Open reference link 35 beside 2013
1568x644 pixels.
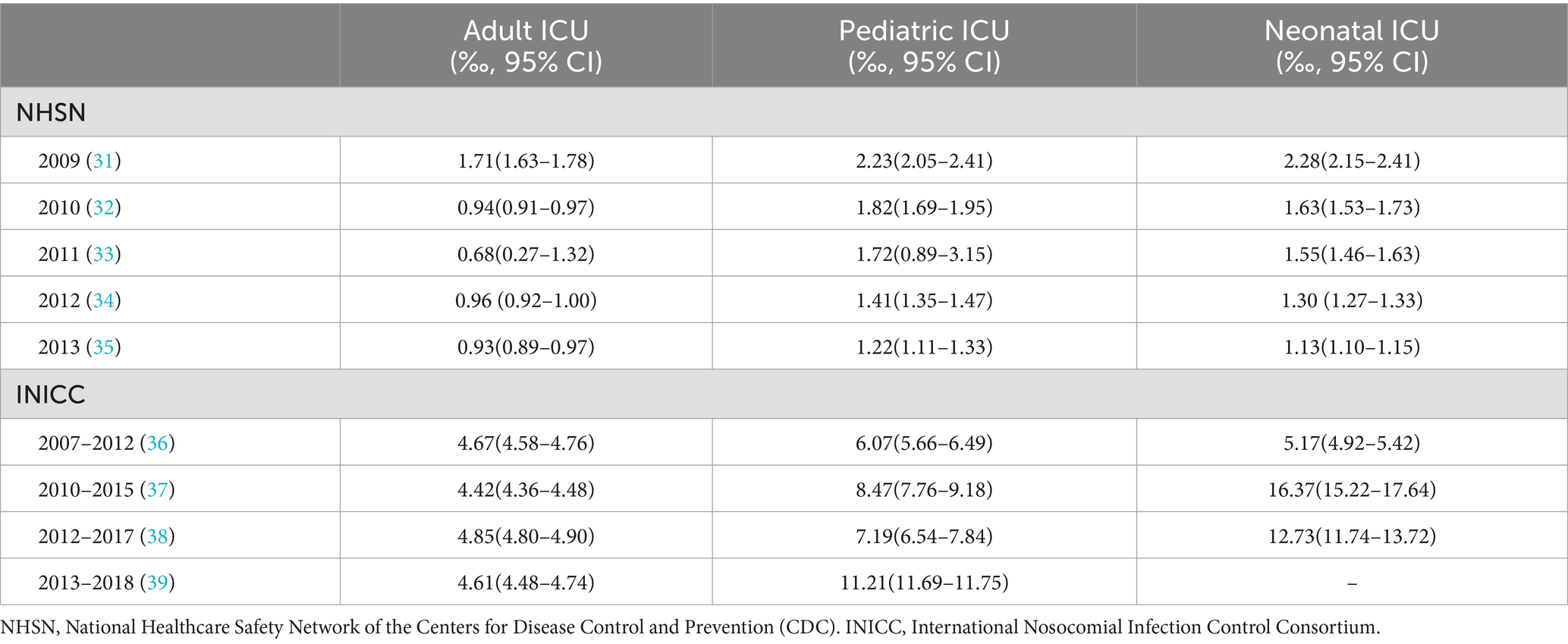coord(103,347)
